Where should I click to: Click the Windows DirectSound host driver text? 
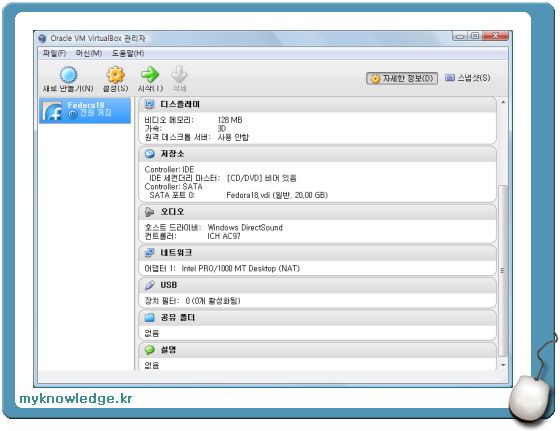tap(245, 227)
